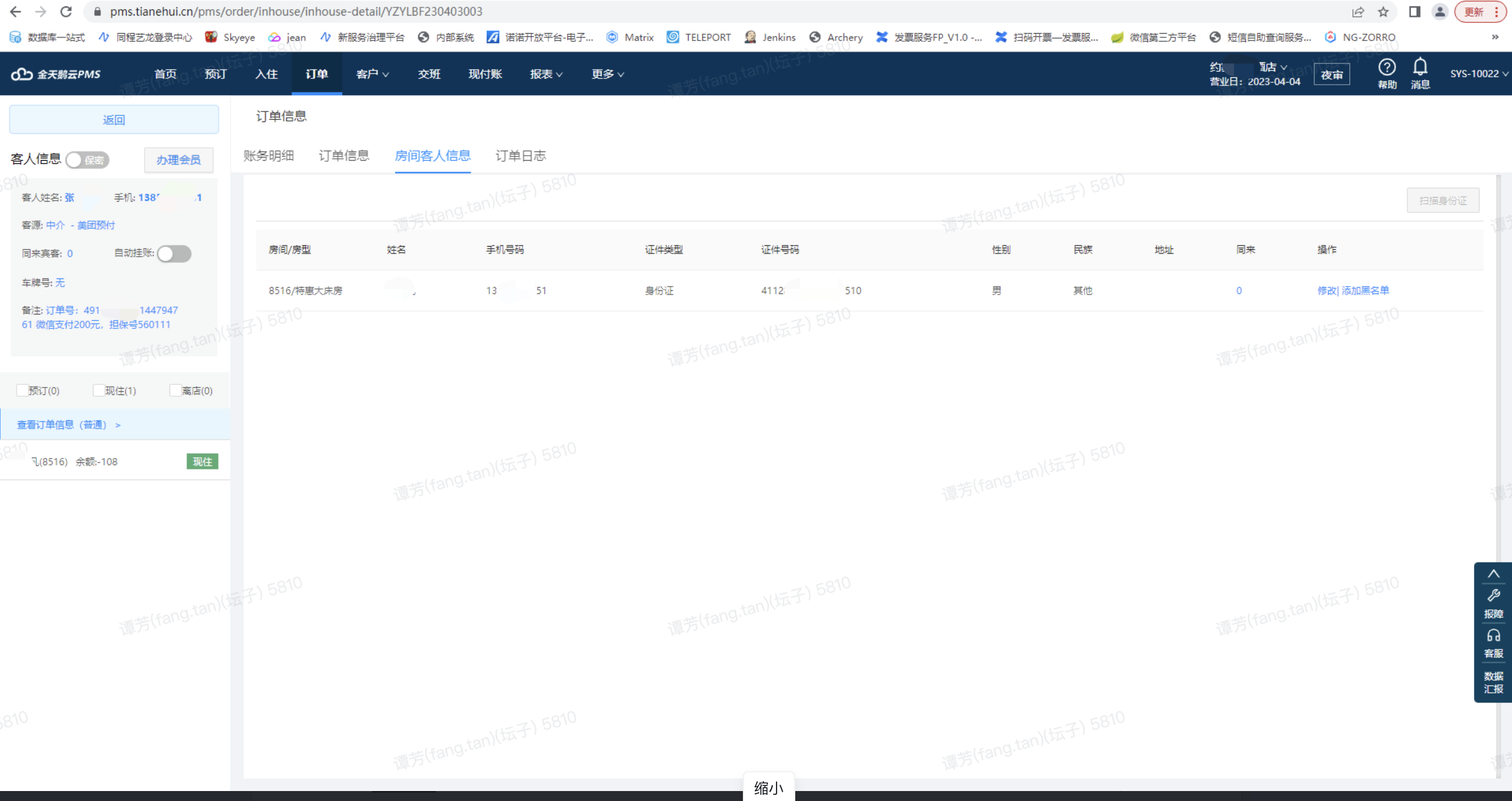This screenshot has width=1512, height=801.
Task: Check the 现住(1) checkbox
Action: pyautogui.click(x=98, y=391)
